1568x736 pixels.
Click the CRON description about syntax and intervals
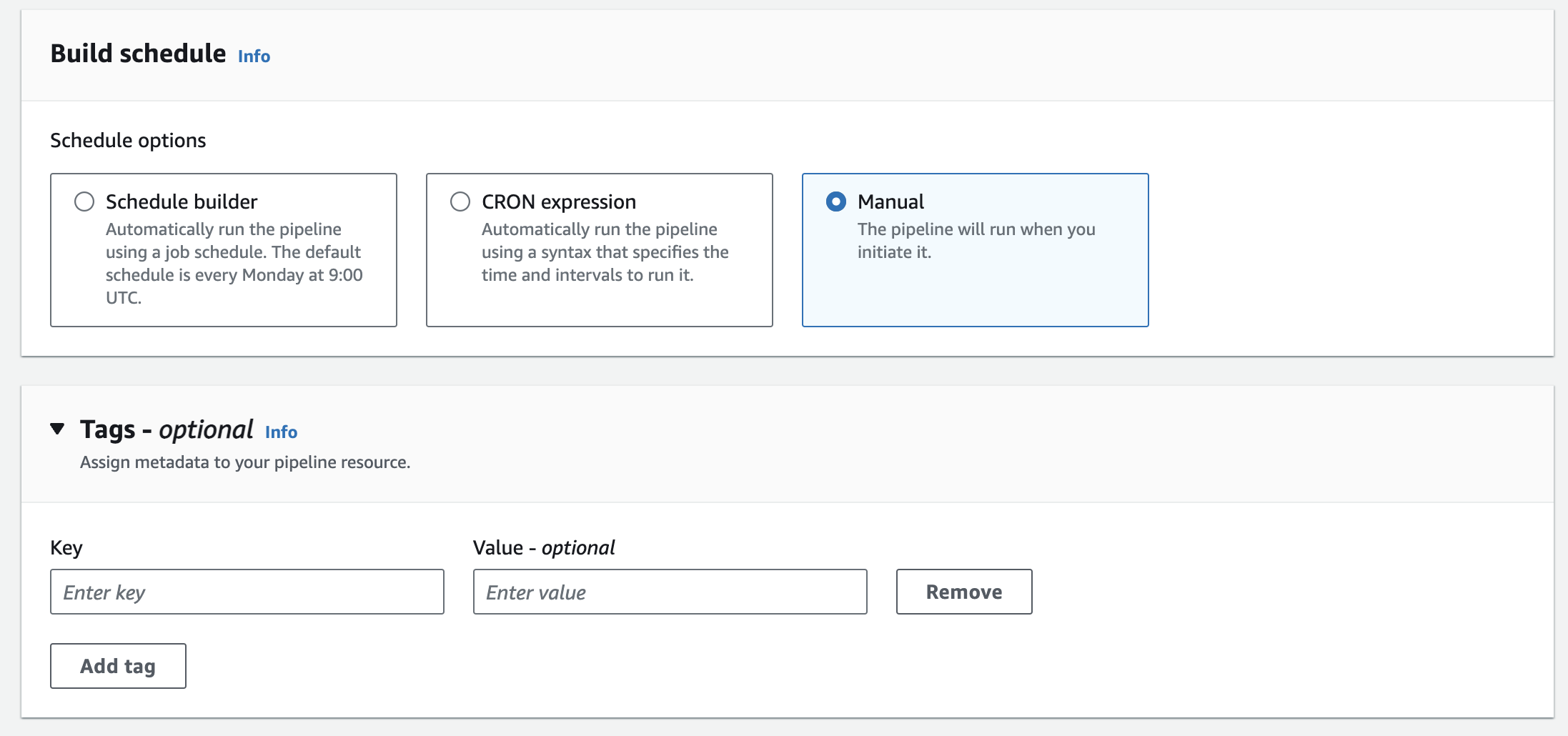click(x=605, y=252)
